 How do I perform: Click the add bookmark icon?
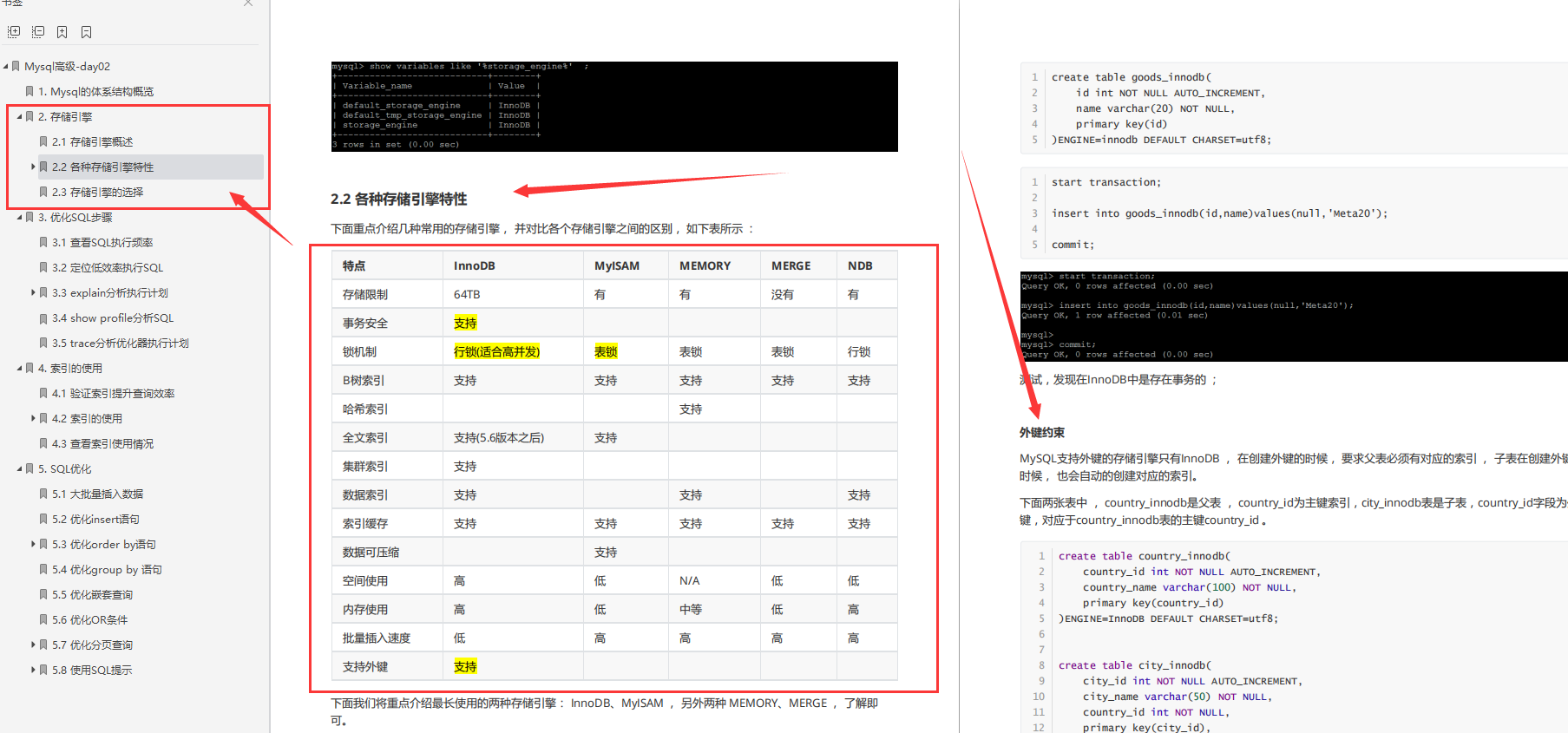62,32
